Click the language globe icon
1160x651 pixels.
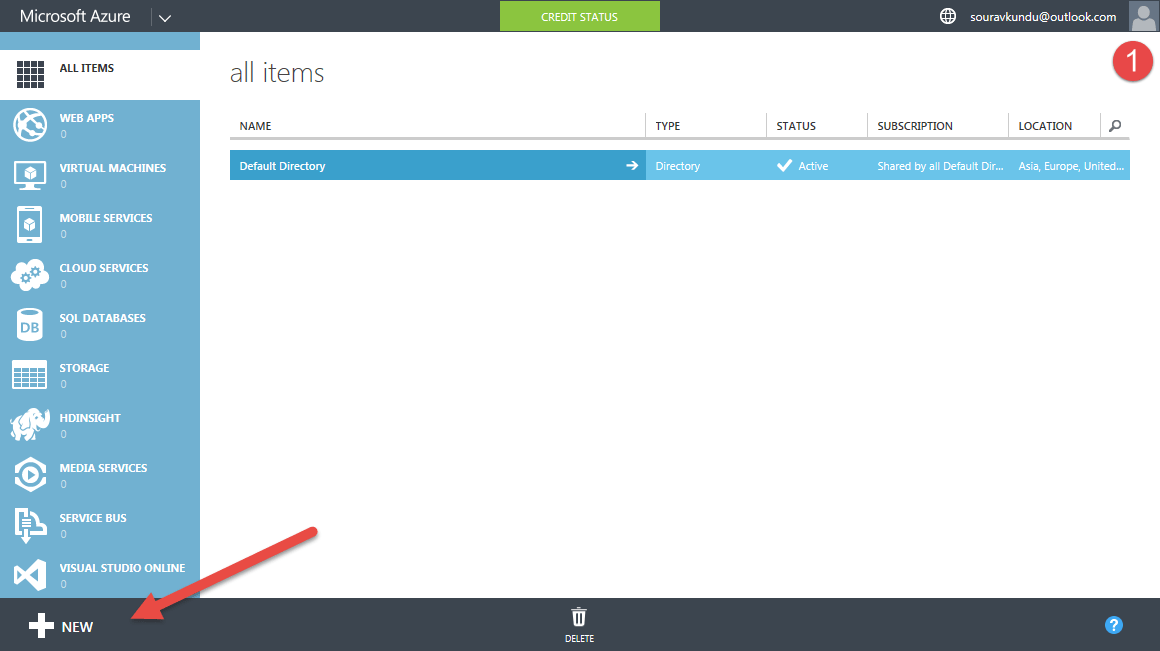pyautogui.click(x=948, y=16)
